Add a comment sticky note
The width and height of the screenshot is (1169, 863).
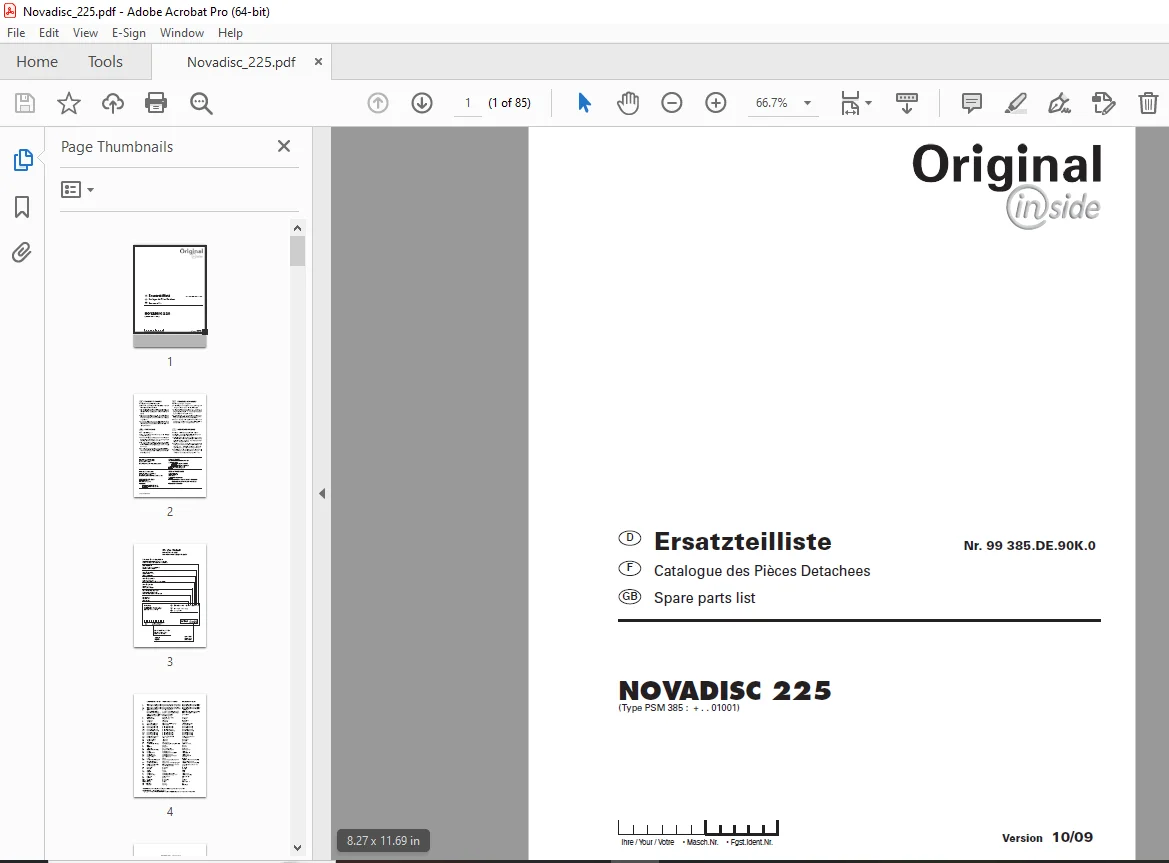971,103
